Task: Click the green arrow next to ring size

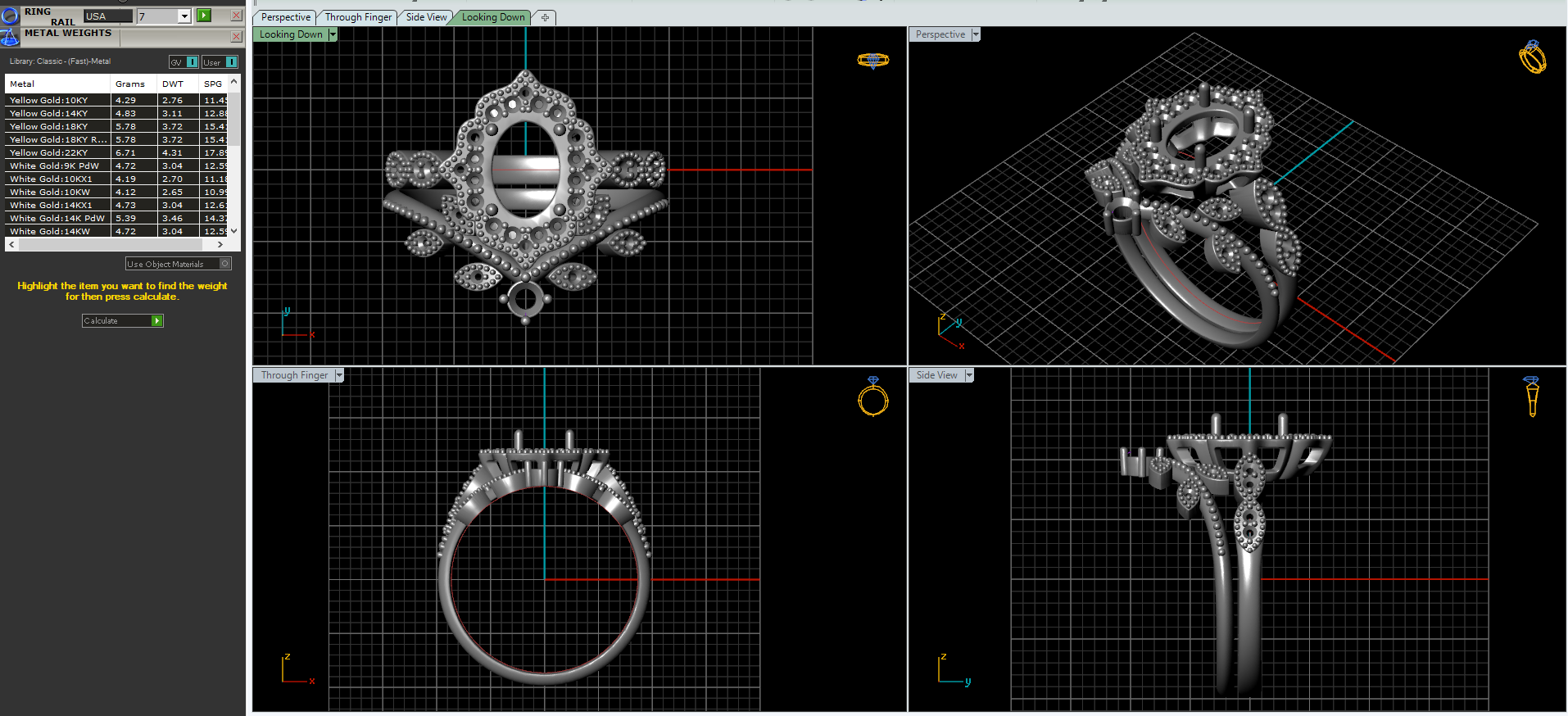Action: coord(204,16)
